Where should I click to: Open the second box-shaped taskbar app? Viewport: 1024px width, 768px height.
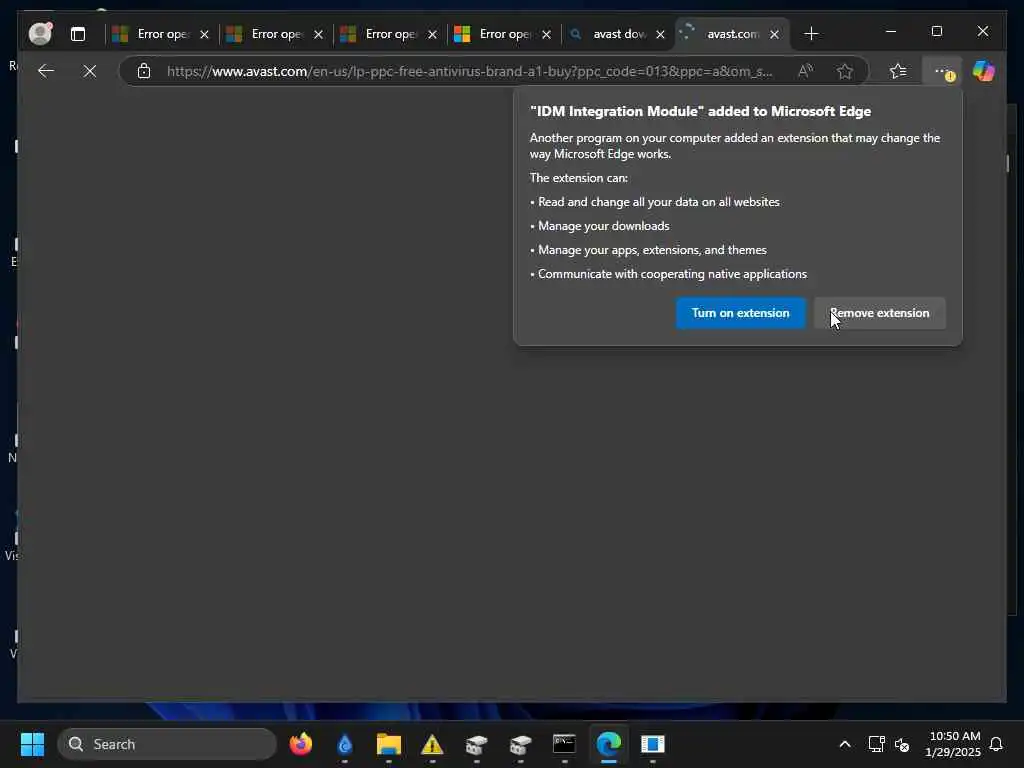click(x=520, y=744)
